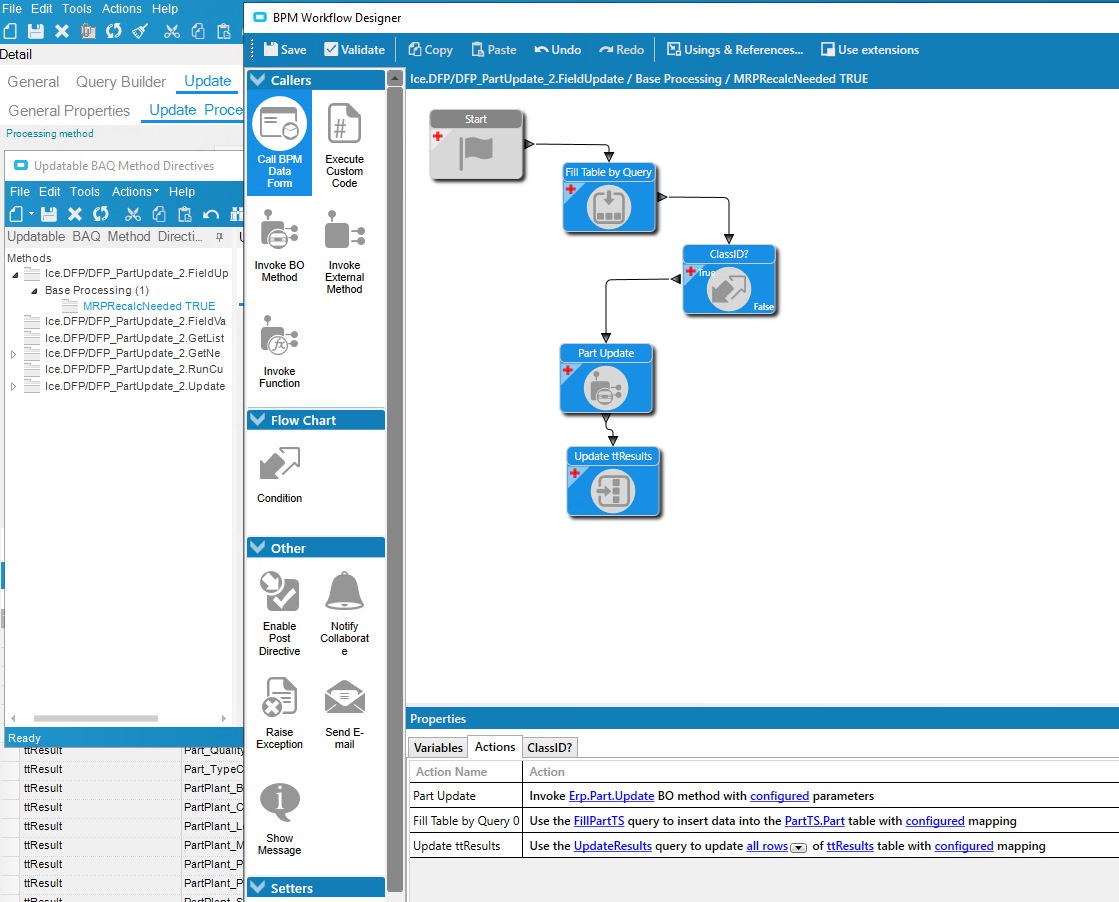
Task: Toggle the Use extensions option
Action: (x=870, y=49)
